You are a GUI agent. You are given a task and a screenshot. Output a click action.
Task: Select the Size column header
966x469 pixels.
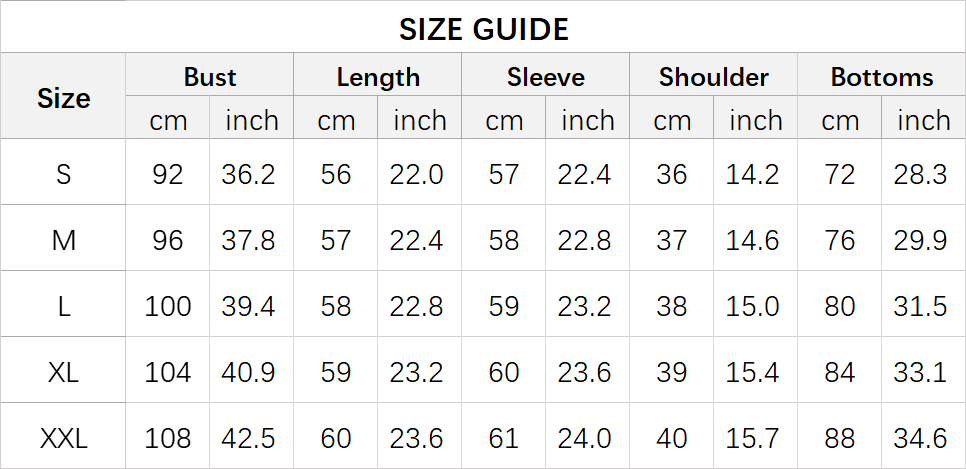[x=63, y=98]
